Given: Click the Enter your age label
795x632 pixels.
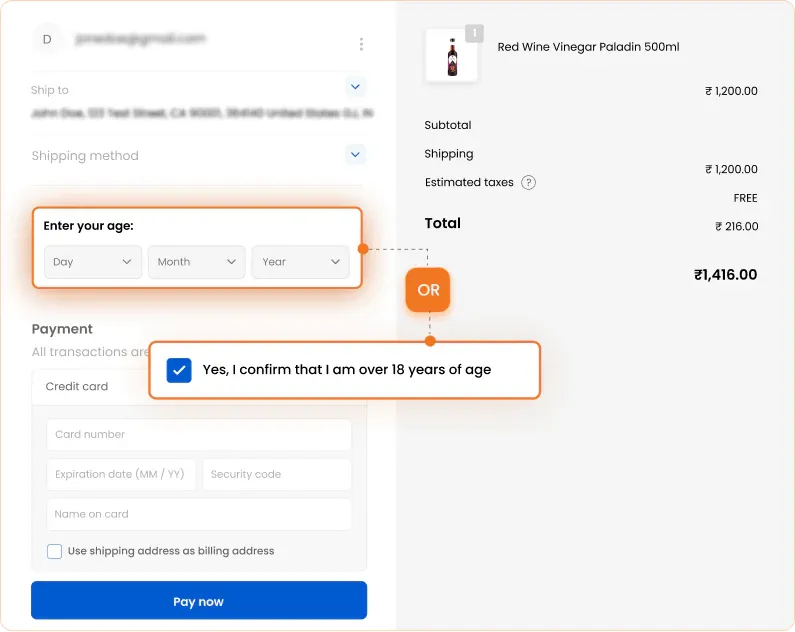Looking at the screenshot, I should point(89,226).
